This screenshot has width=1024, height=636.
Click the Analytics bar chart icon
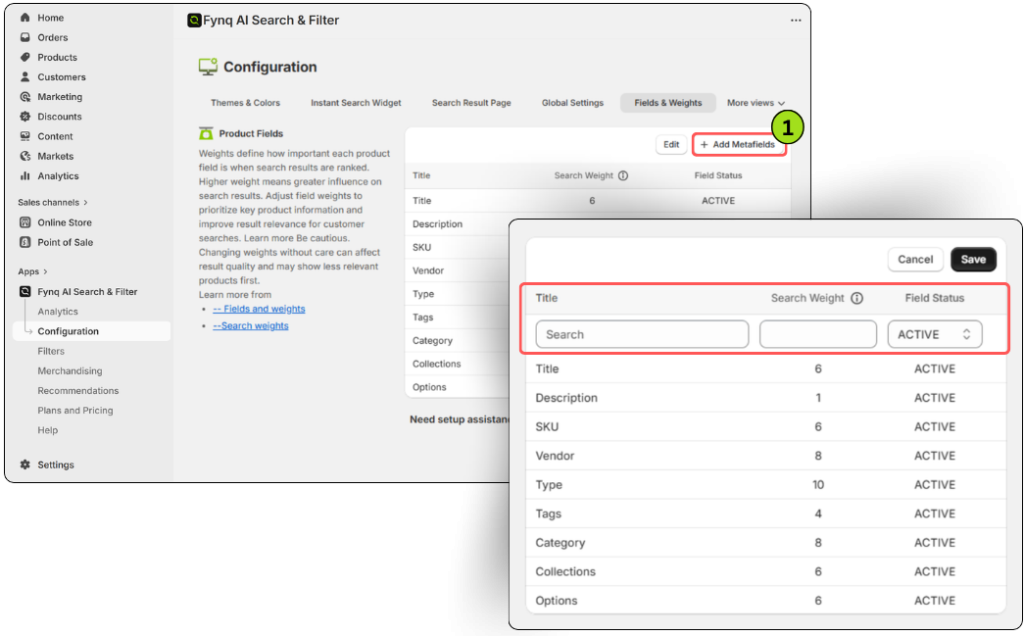point(25,176)
